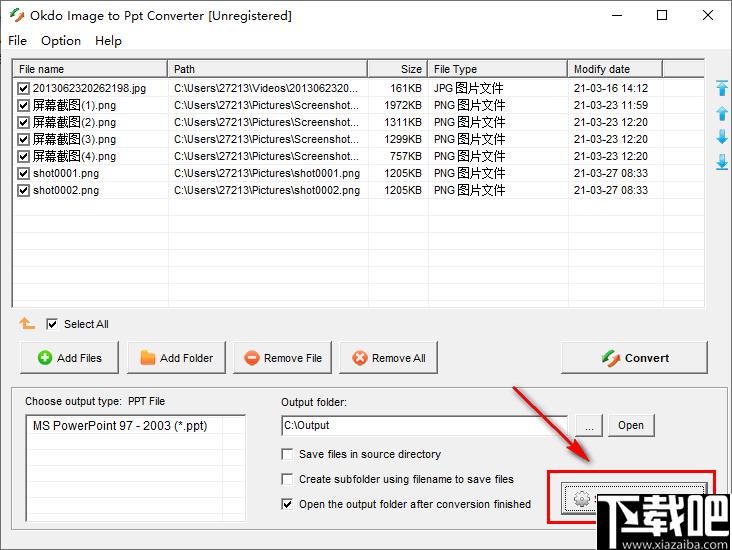Image resolution: width=732 pixels, height=550 pixels.
Task: Uncheck 屏幕截图(4).png checkbox
Action: (x=23, y=156)
